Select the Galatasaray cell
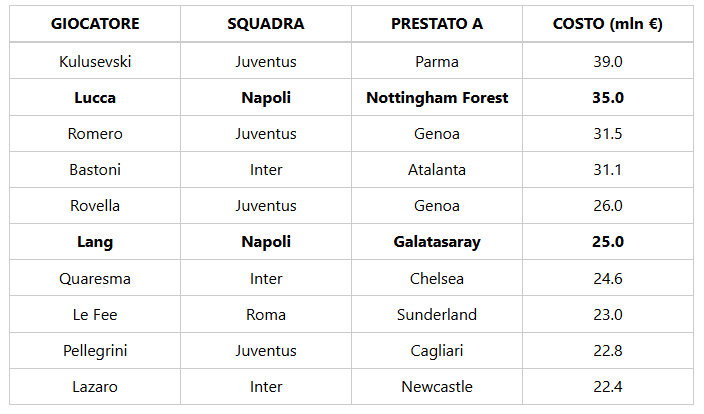The height and width of the screenshot is (414, 704). coord(437,242)
